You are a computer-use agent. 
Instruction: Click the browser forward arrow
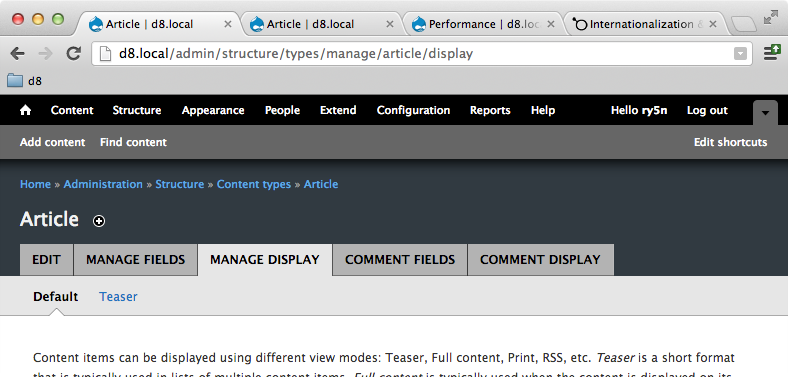click(46, 53)
